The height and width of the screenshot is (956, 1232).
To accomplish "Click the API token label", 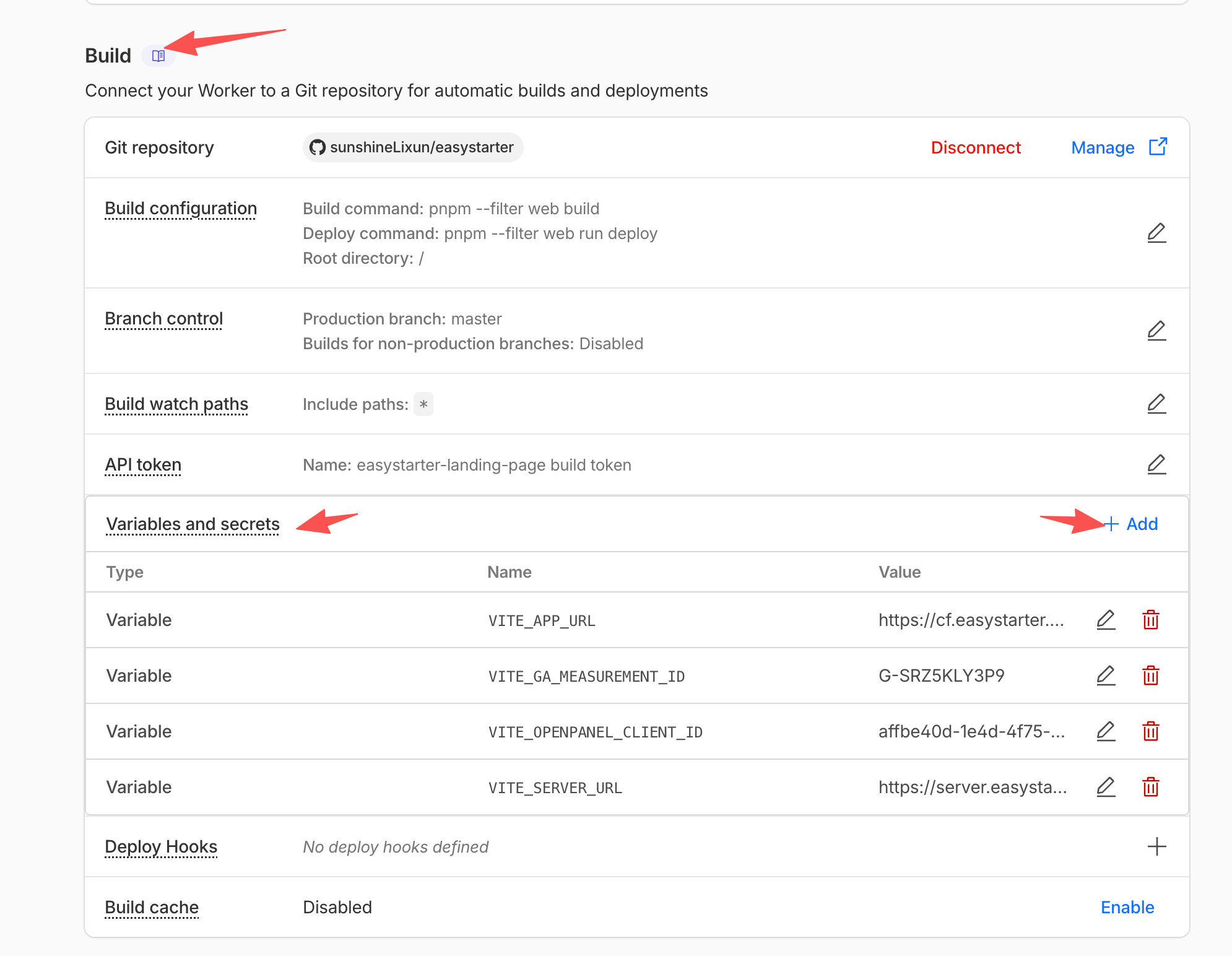I will coord(143,465).
